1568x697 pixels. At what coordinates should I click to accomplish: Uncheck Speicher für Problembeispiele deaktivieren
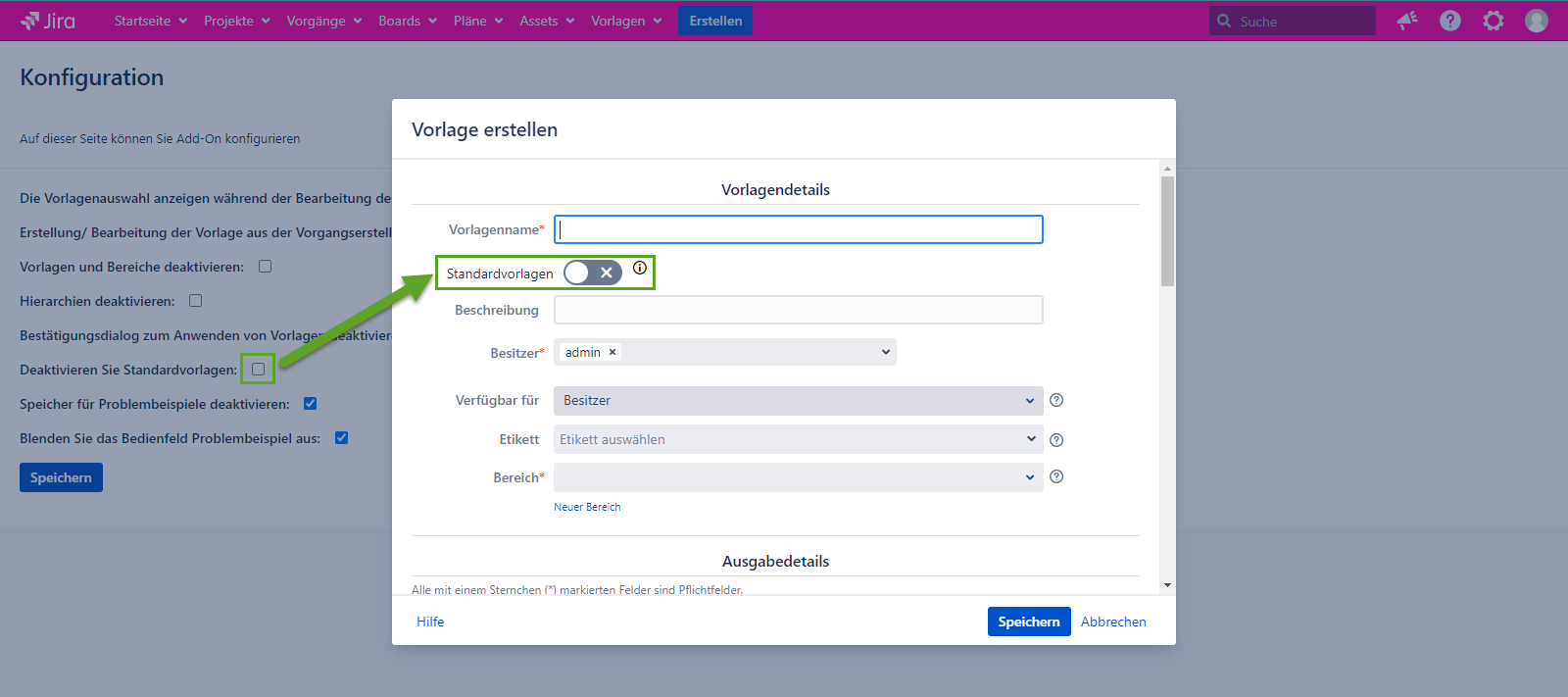pyautogui.click(x=311, y=404)
